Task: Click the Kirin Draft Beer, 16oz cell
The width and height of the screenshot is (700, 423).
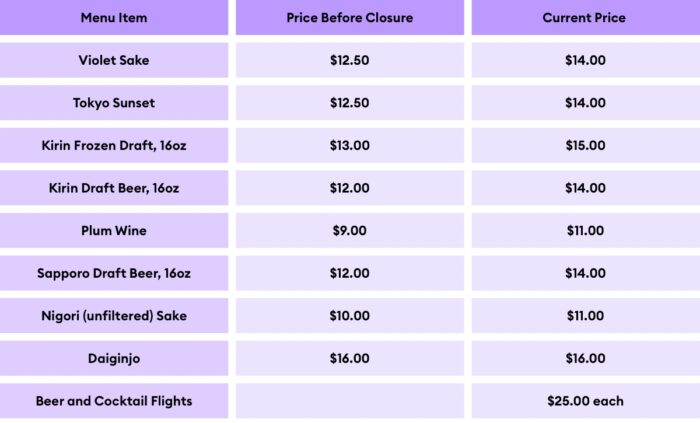Action: click(x=113, y=188)
